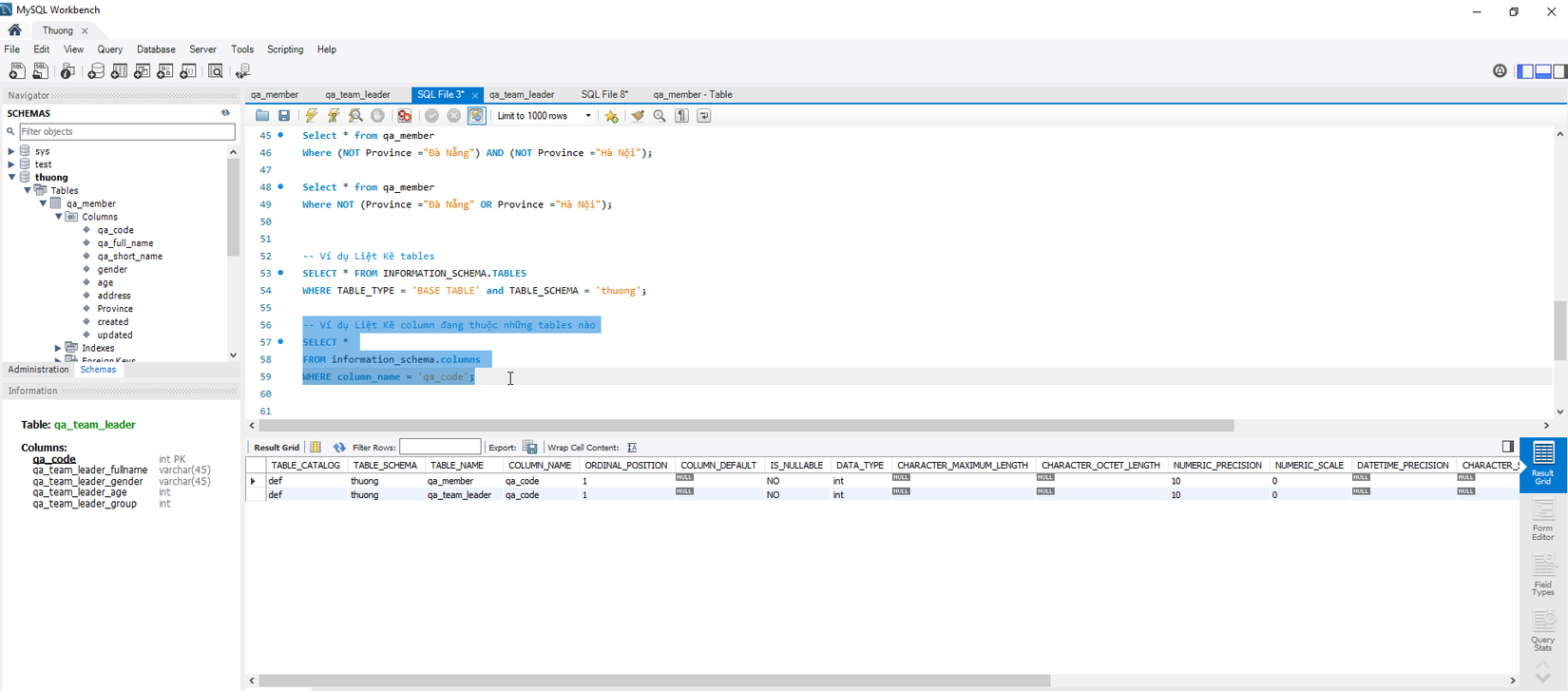1568x691 pixels.
Task: Create a new stored procedure icon
Action: click(x=164, y=71)
